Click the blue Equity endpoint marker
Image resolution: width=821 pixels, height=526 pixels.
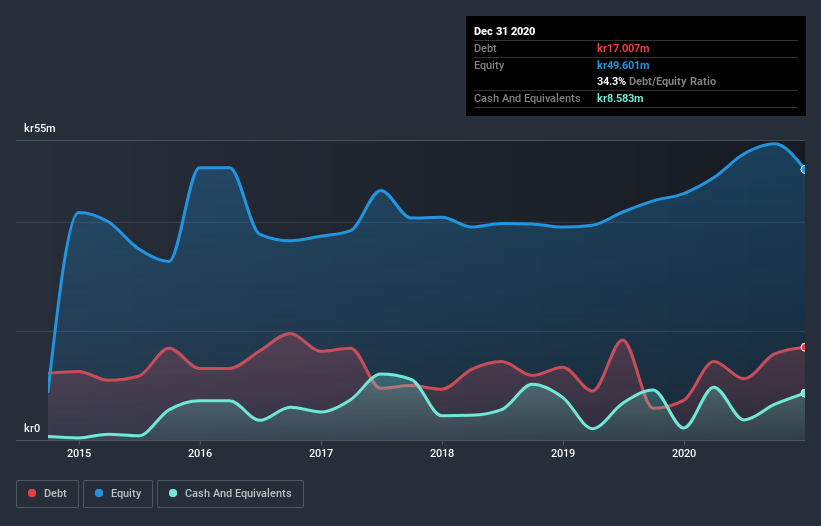(x=804, y=170)
